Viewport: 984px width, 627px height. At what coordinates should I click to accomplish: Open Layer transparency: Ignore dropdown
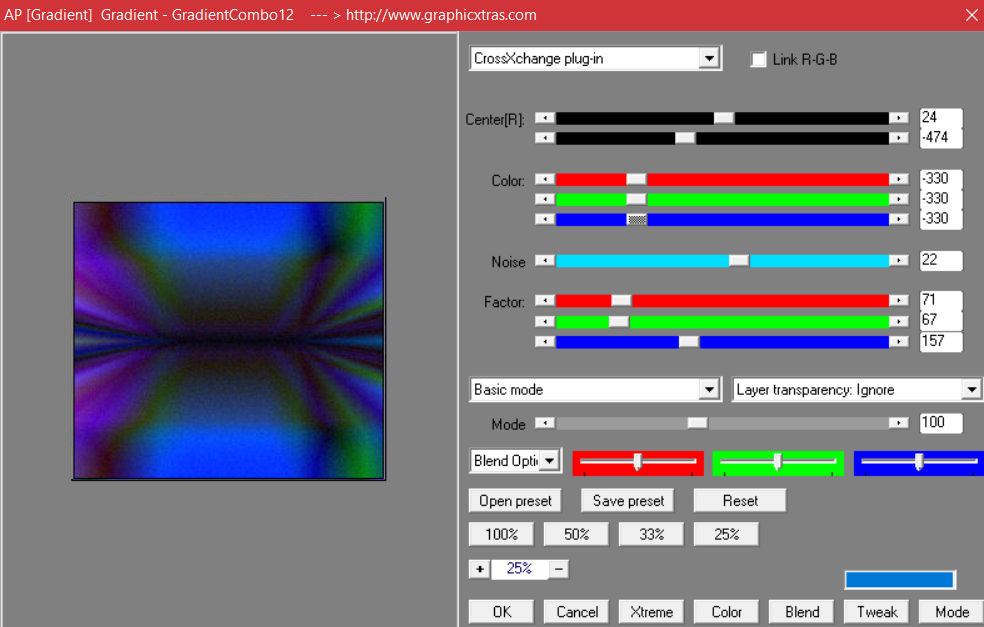click(971, 390)
